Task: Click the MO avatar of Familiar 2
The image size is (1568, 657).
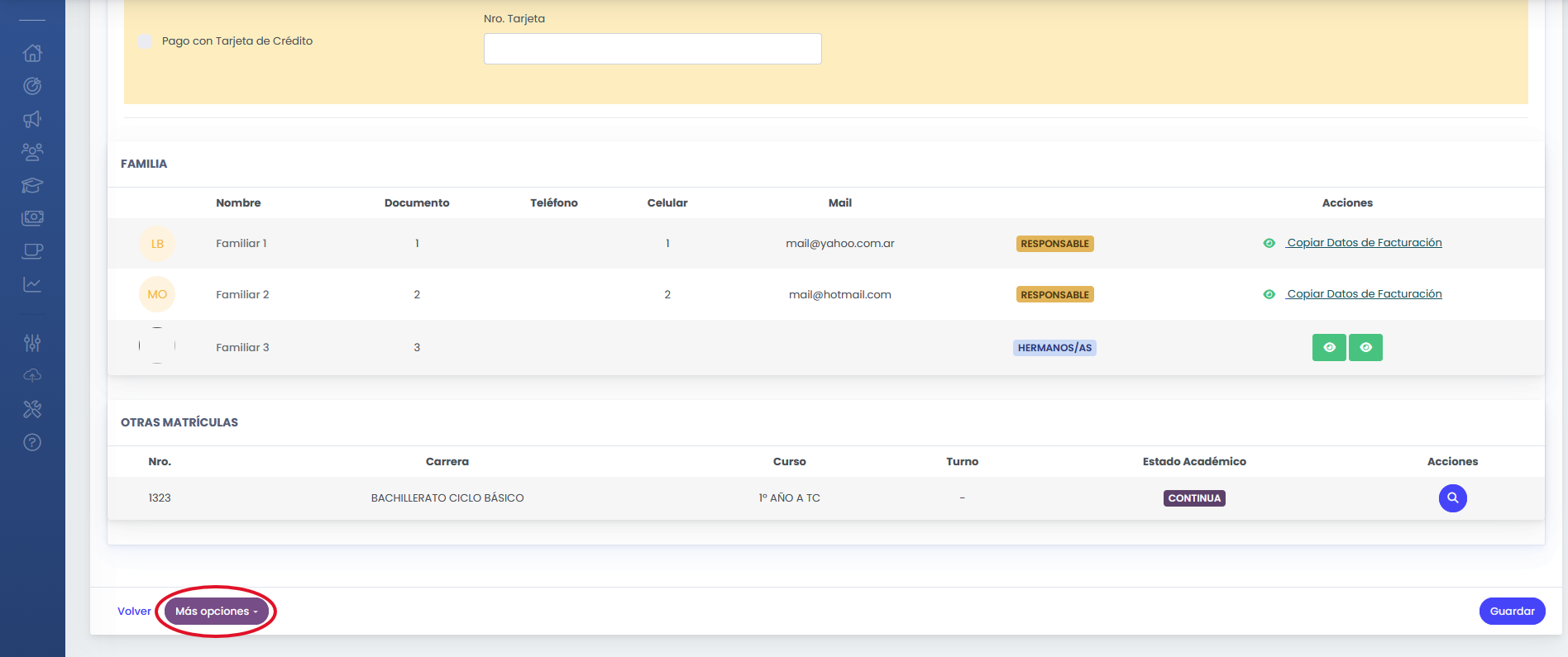Action: tap(157, 294)
